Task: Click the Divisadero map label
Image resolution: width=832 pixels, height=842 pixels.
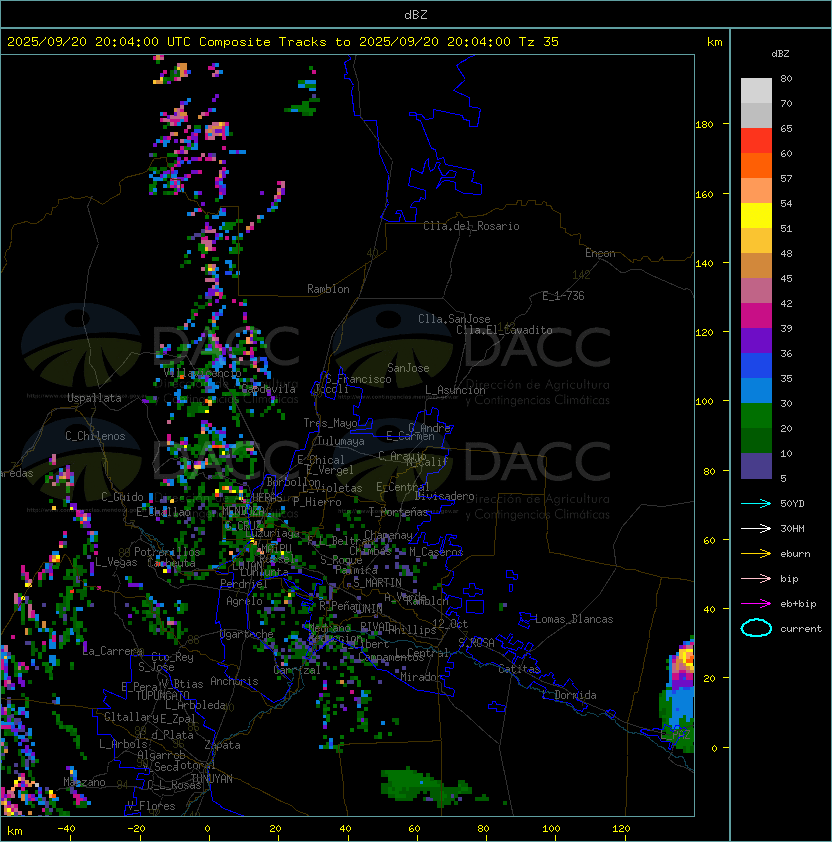Action: 444,496
